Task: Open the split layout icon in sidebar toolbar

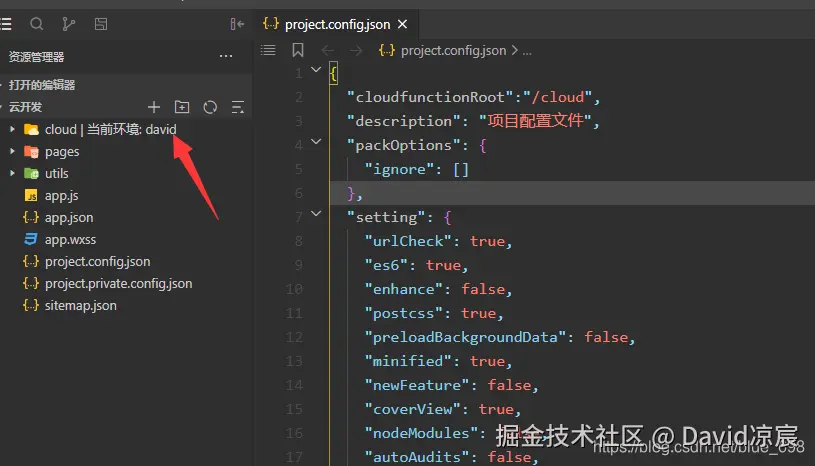Action: 101,24
